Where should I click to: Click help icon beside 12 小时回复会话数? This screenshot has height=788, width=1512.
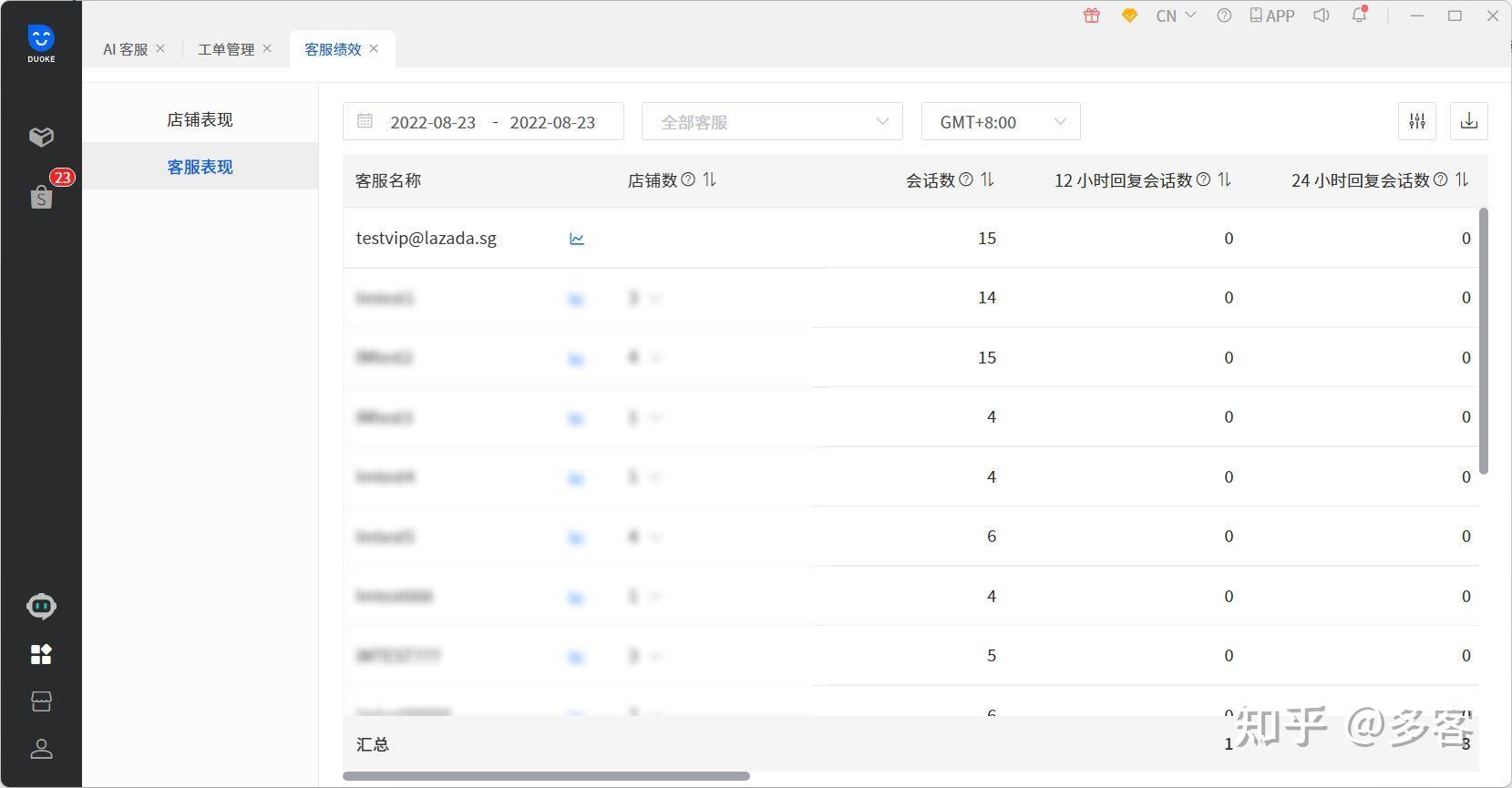1203,179
